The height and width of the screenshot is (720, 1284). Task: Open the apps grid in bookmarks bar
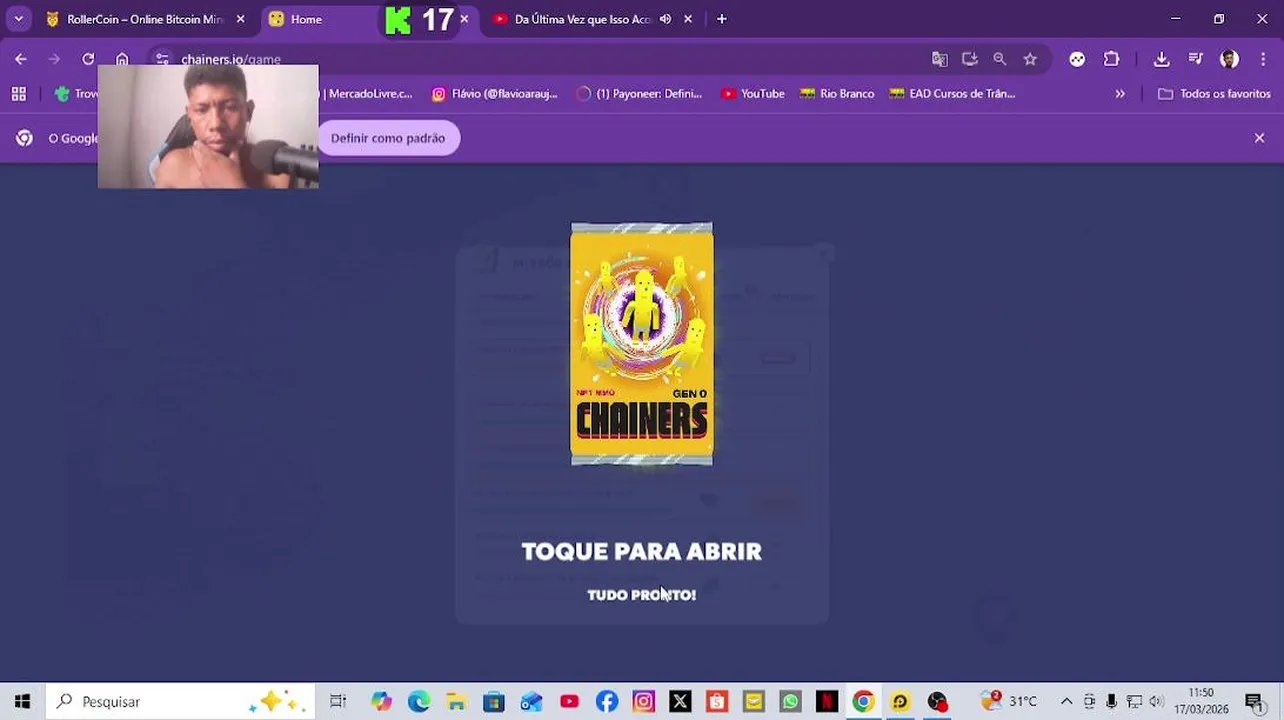(x=18, y=93)
